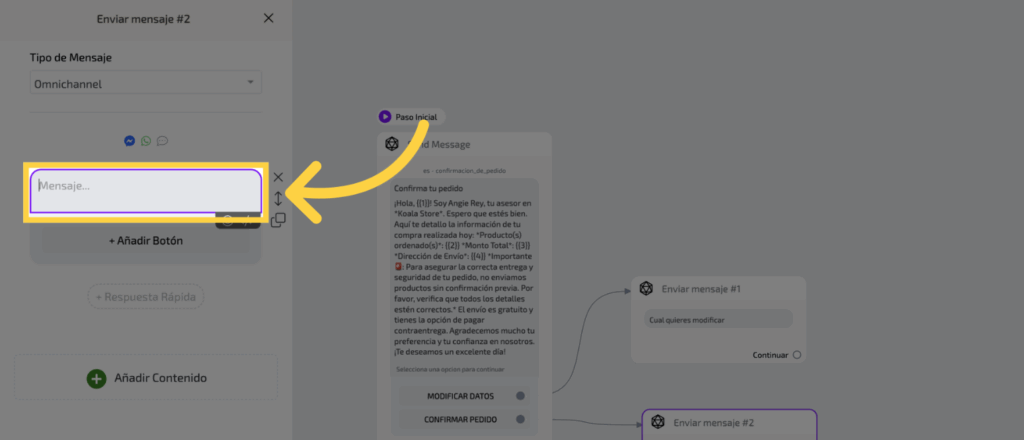This screenshot has width=1024, height=440.
Task: Select the Messenger channel icon
Action: click(129, 141)
